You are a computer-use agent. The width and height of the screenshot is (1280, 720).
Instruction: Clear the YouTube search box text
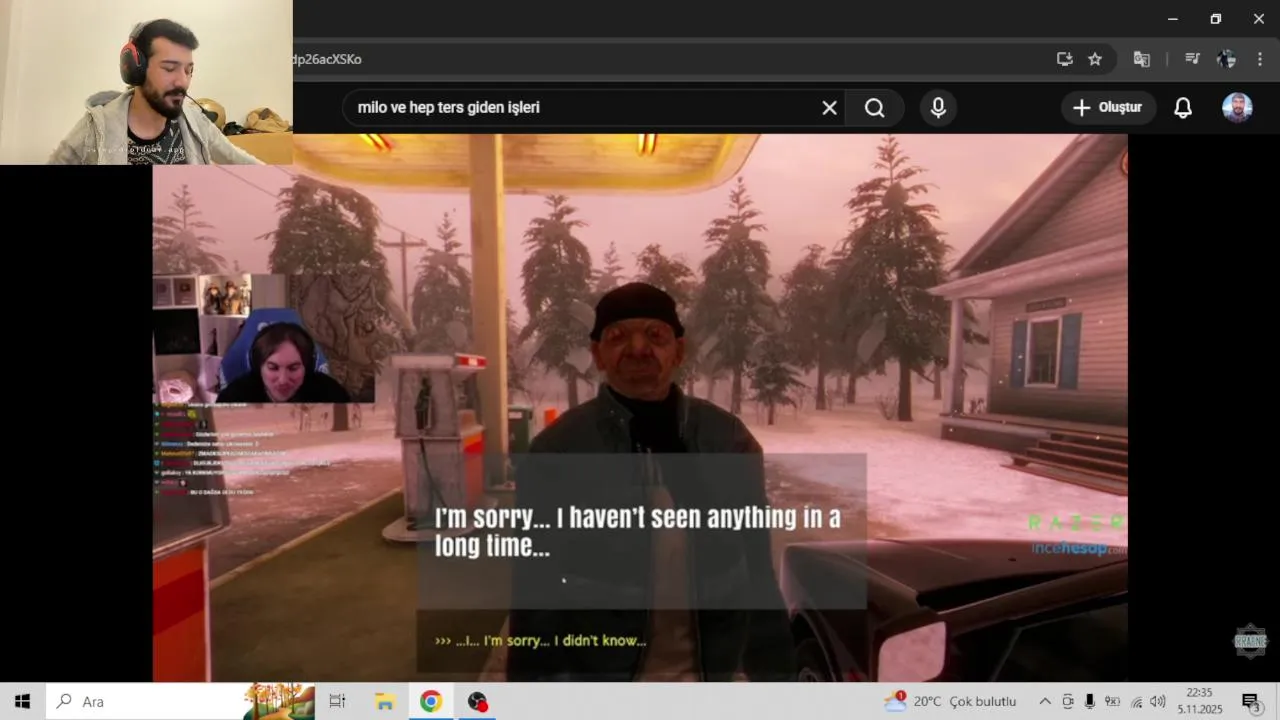829,108
